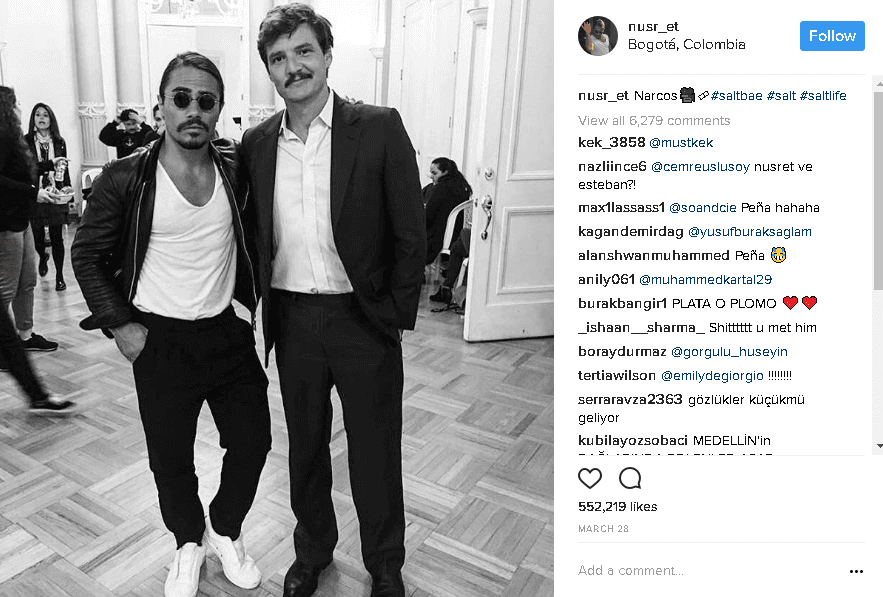Open the #saltbae hashtag
The height and width of the screenshot is (597, 883).
737,96
